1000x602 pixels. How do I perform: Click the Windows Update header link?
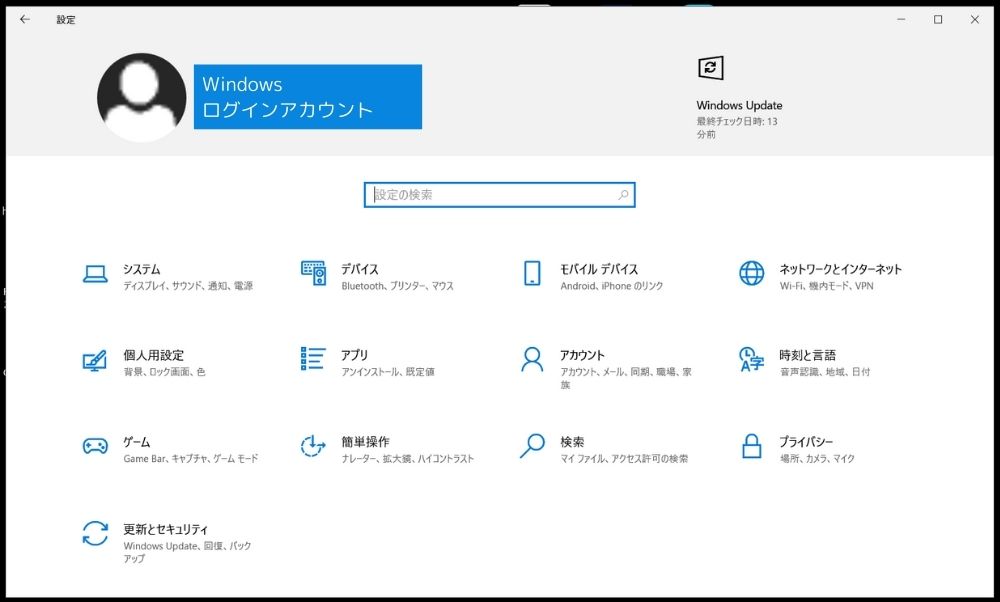point(739,105)
